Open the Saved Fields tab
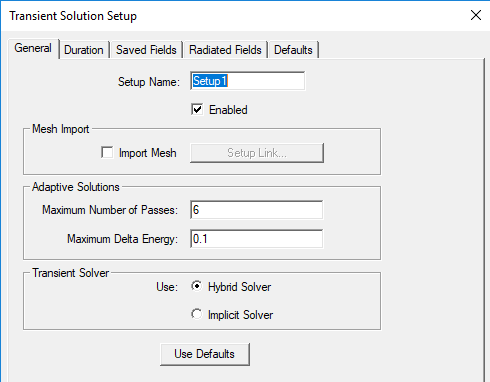 click(x=146, y=50)
